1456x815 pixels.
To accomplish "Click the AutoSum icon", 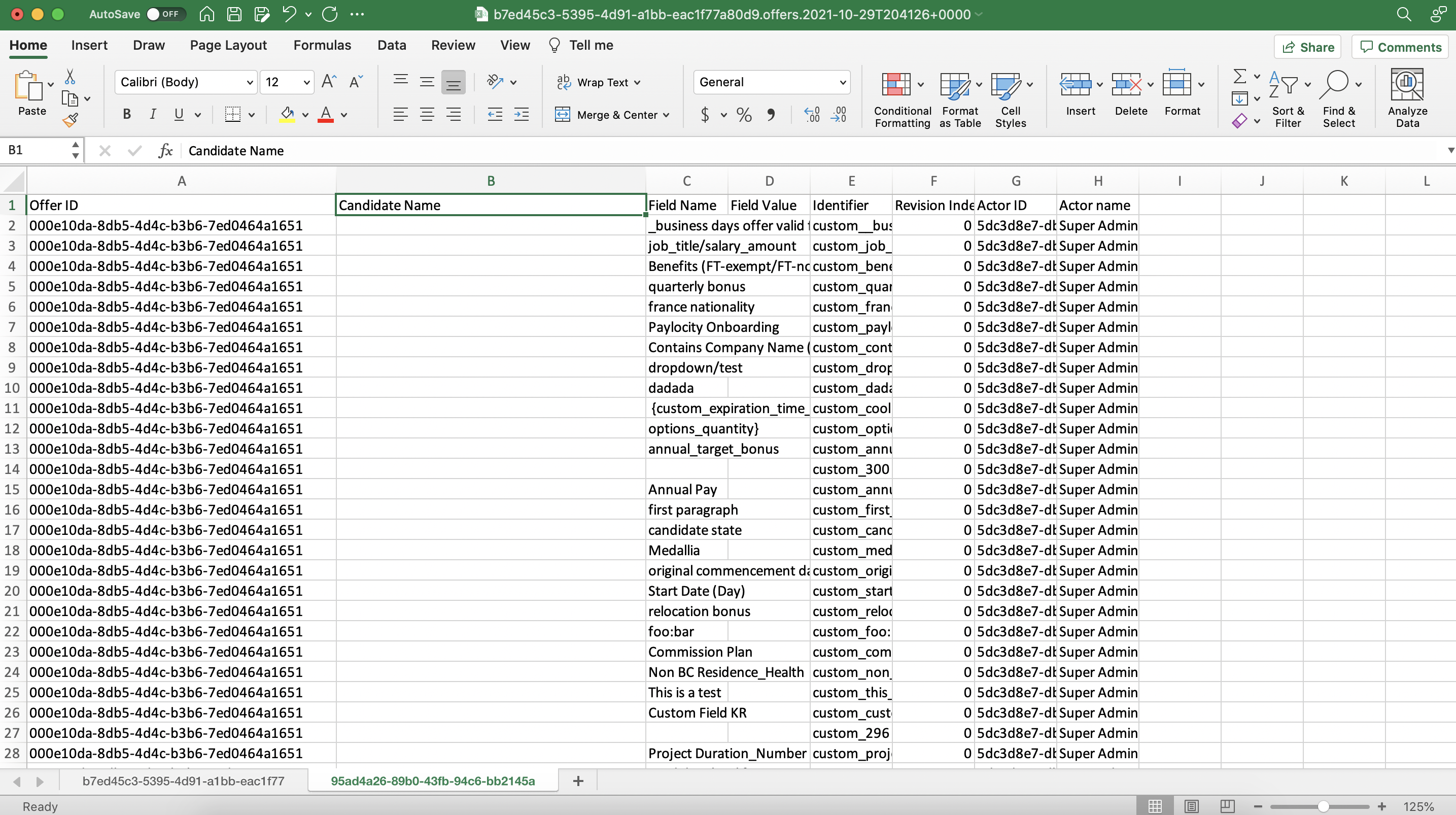I will (x=1241, y=76).
